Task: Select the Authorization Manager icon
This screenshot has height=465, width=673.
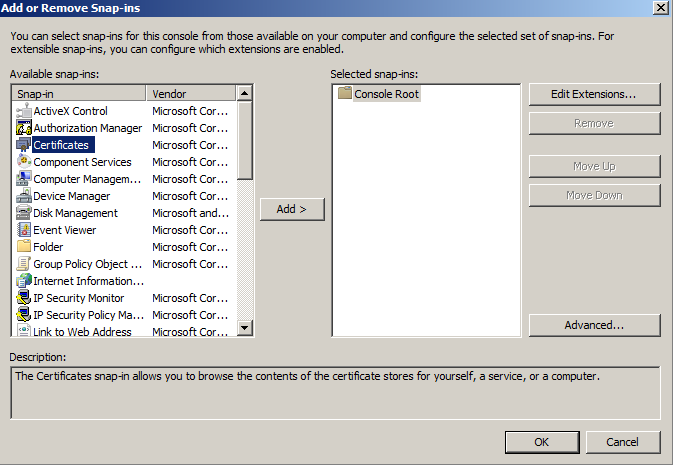Action: click(24, 128)
